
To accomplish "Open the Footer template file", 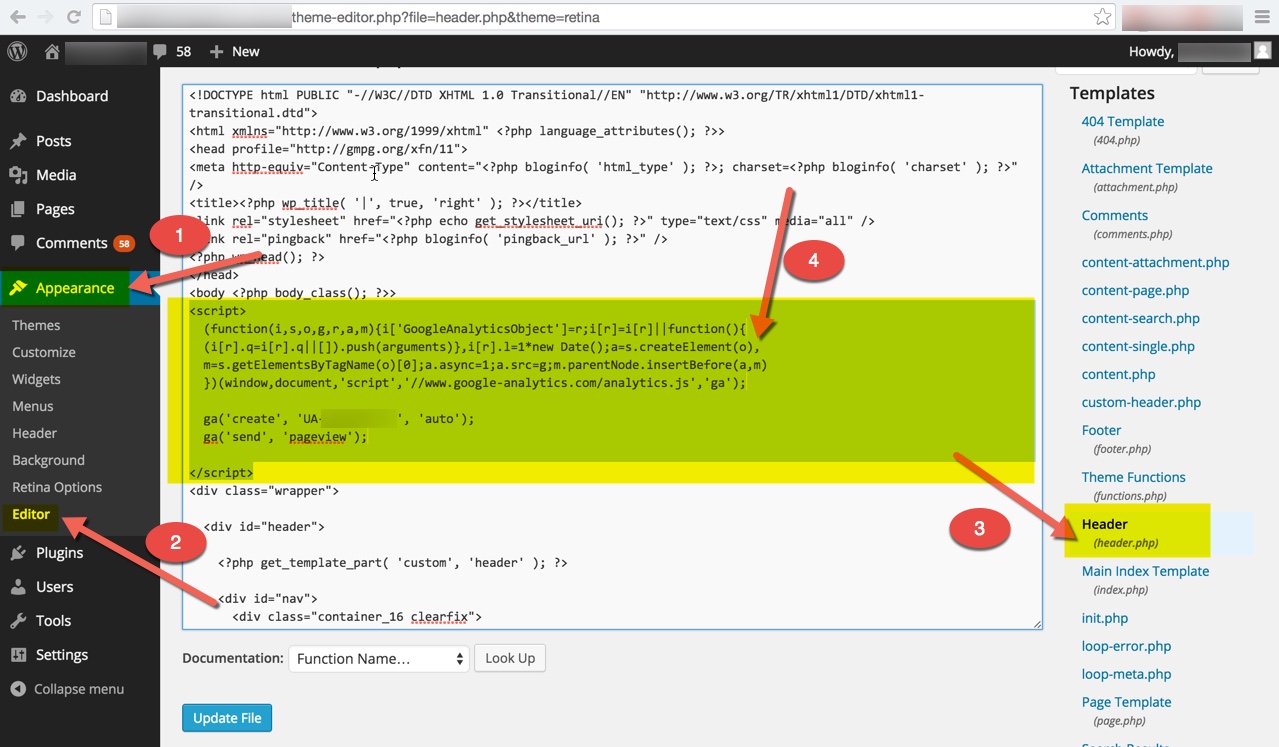I will (1101, 430).
